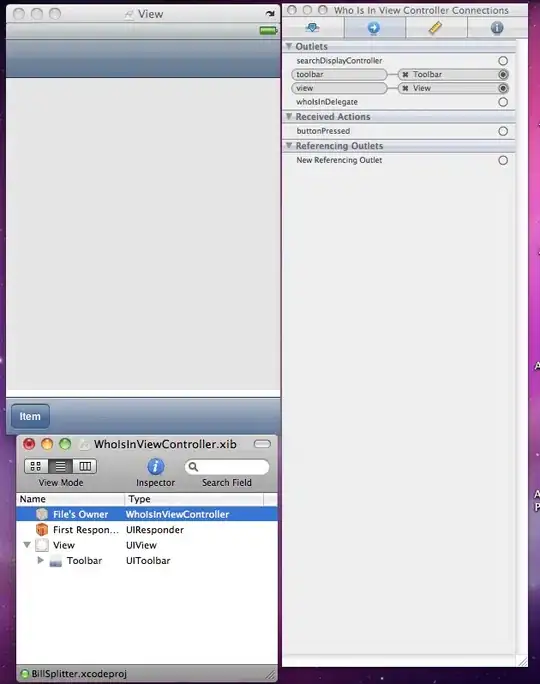Click the File's Owner cube icon
Screen dimensions: 540x684
coord(42,514)
